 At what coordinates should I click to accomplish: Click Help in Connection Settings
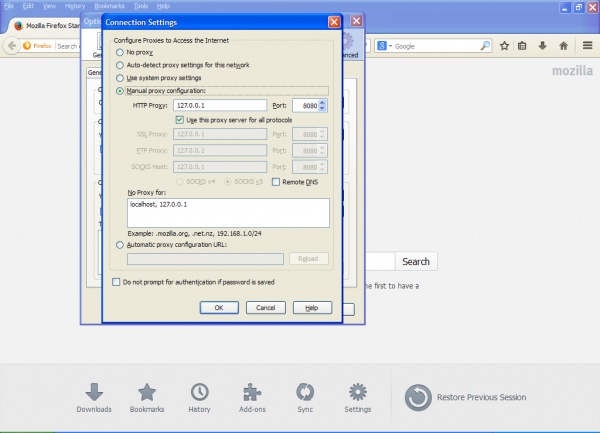tap(312, 308)
